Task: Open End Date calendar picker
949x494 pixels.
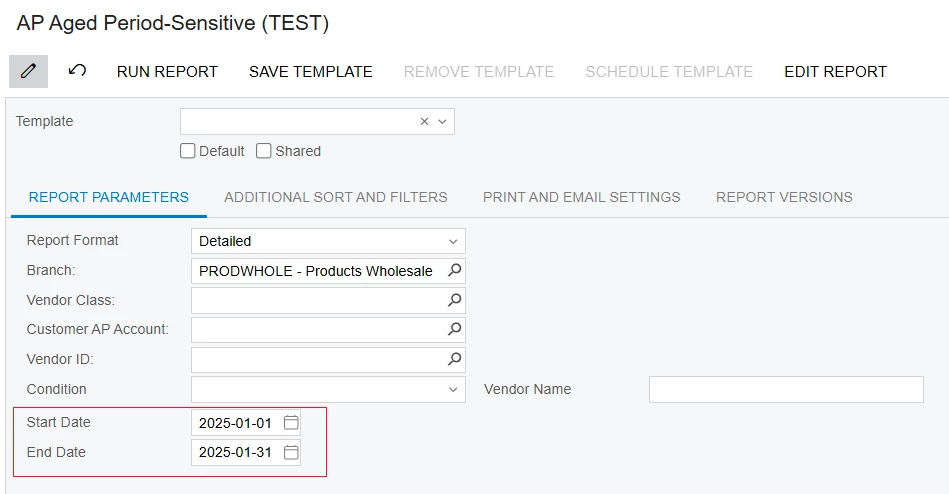Action: coord(291,453)
